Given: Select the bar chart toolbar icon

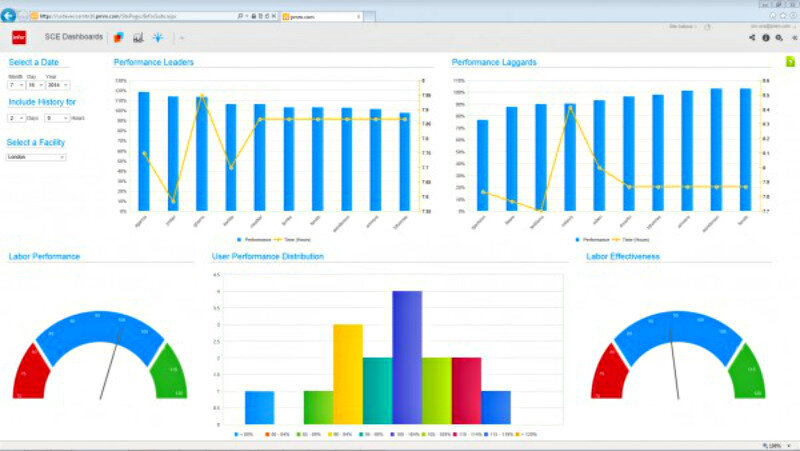Looking at the screenshot, I should point(138,38).
